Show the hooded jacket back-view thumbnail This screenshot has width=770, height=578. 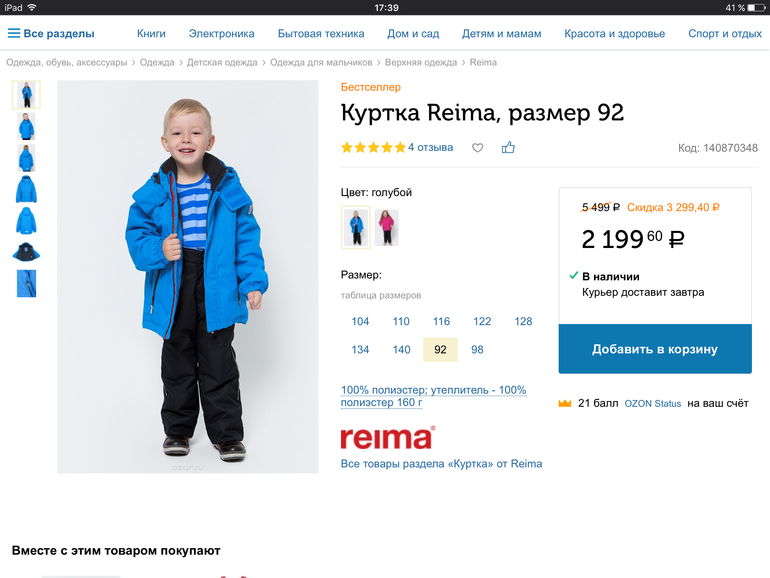(x=26, y=220)
